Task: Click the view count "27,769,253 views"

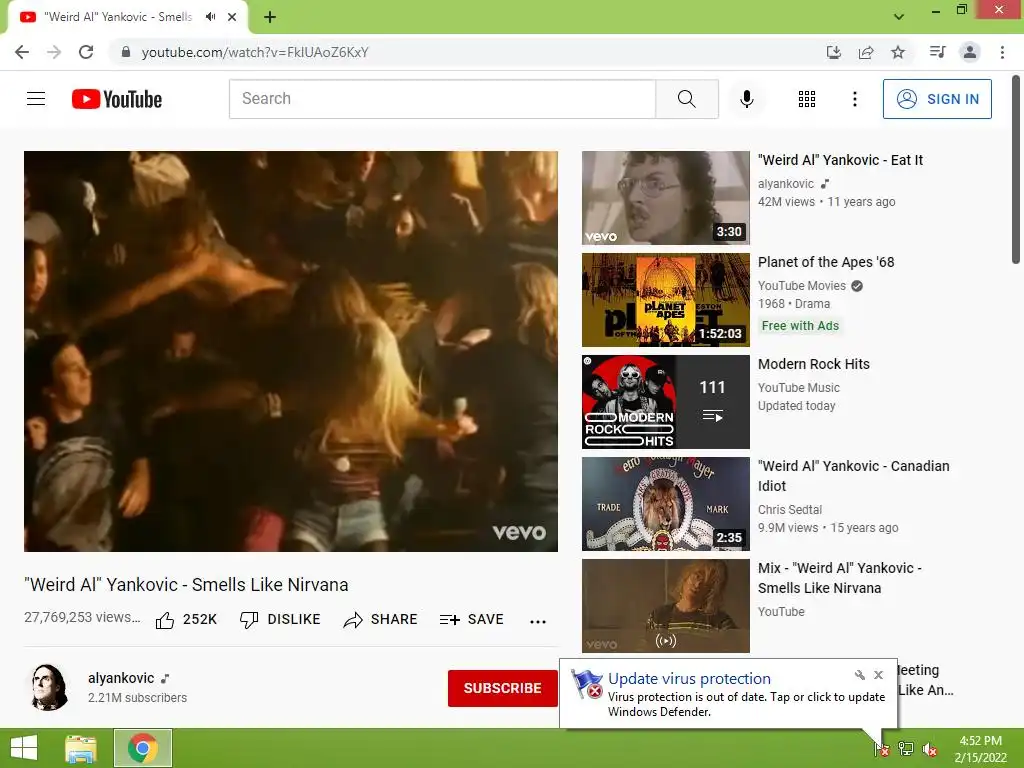Action: 82,617
